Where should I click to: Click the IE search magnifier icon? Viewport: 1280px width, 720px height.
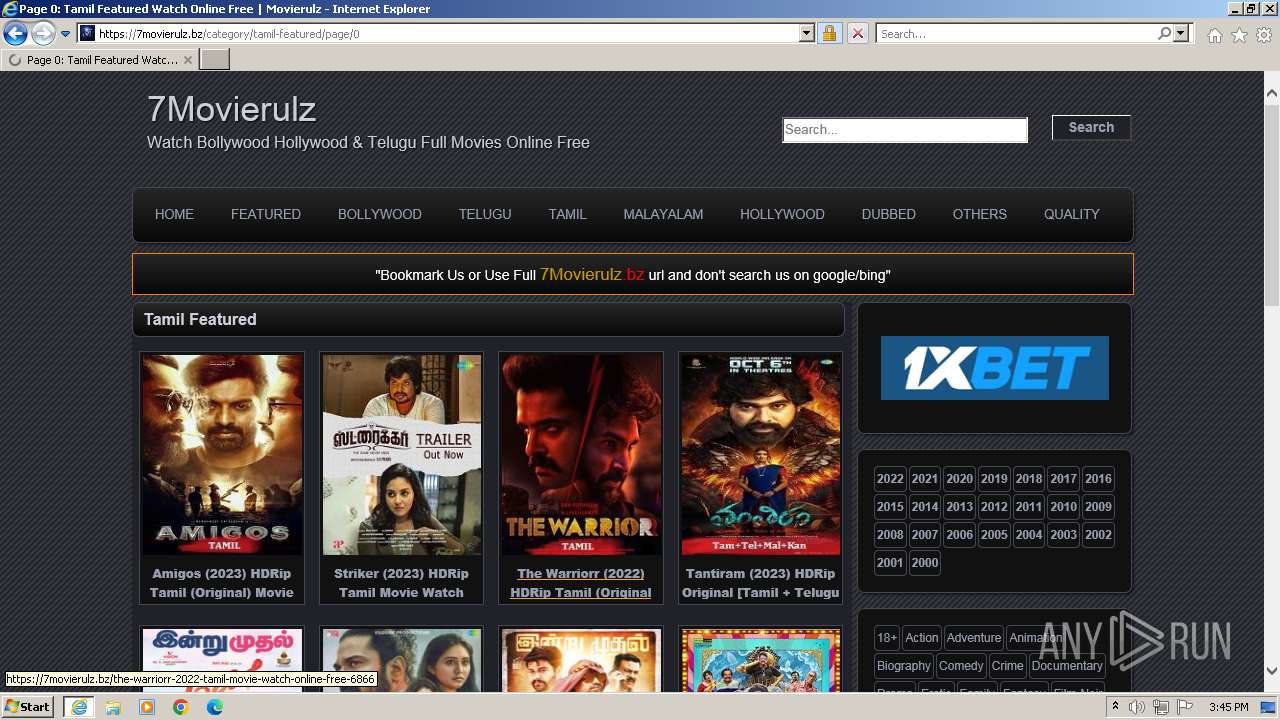tap(1164, 33)
